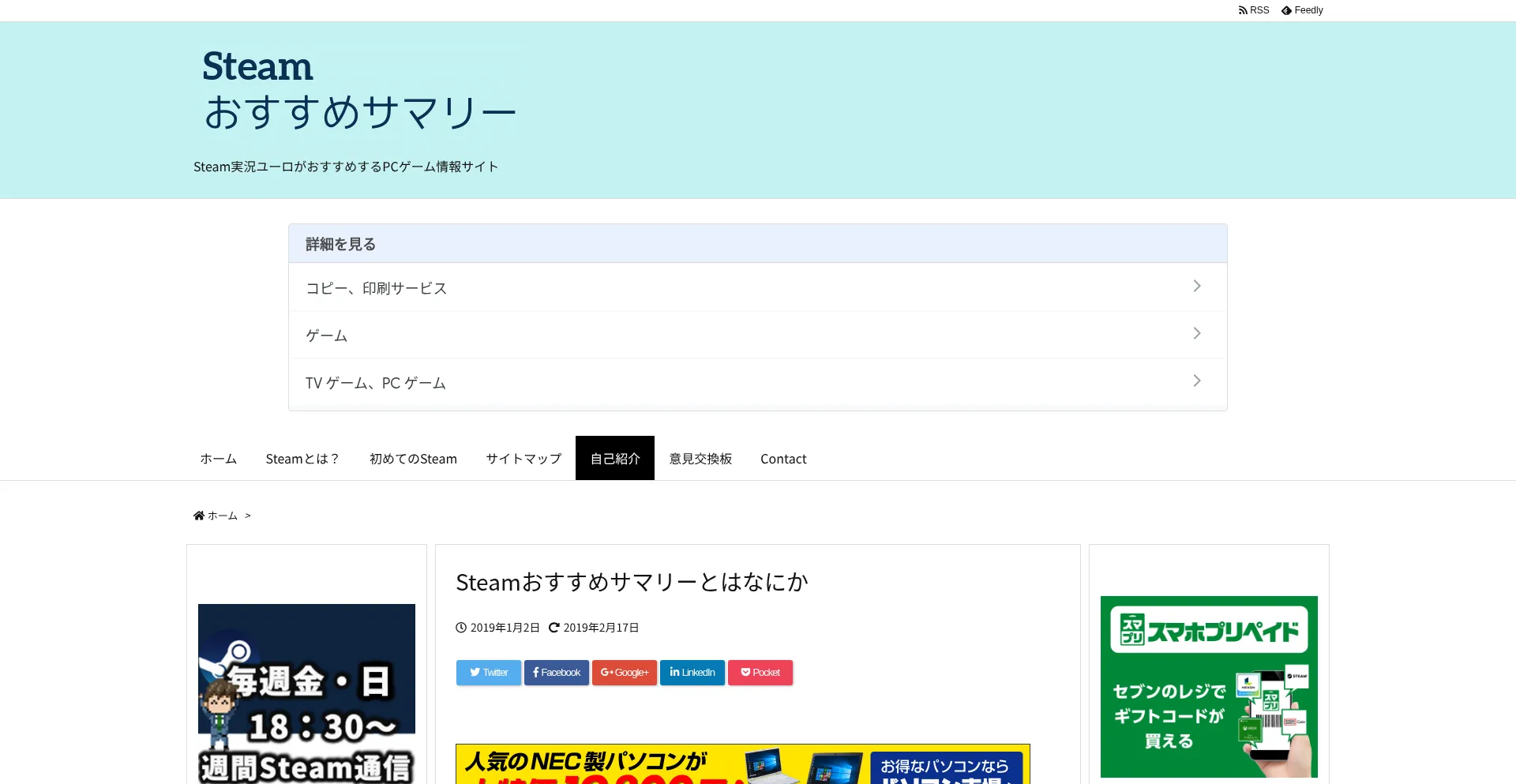This screenshot has height=784, width=1516.
Task: Select the TV ゲーム、PC ゲーム list text
Action: [x=376, y=383]
